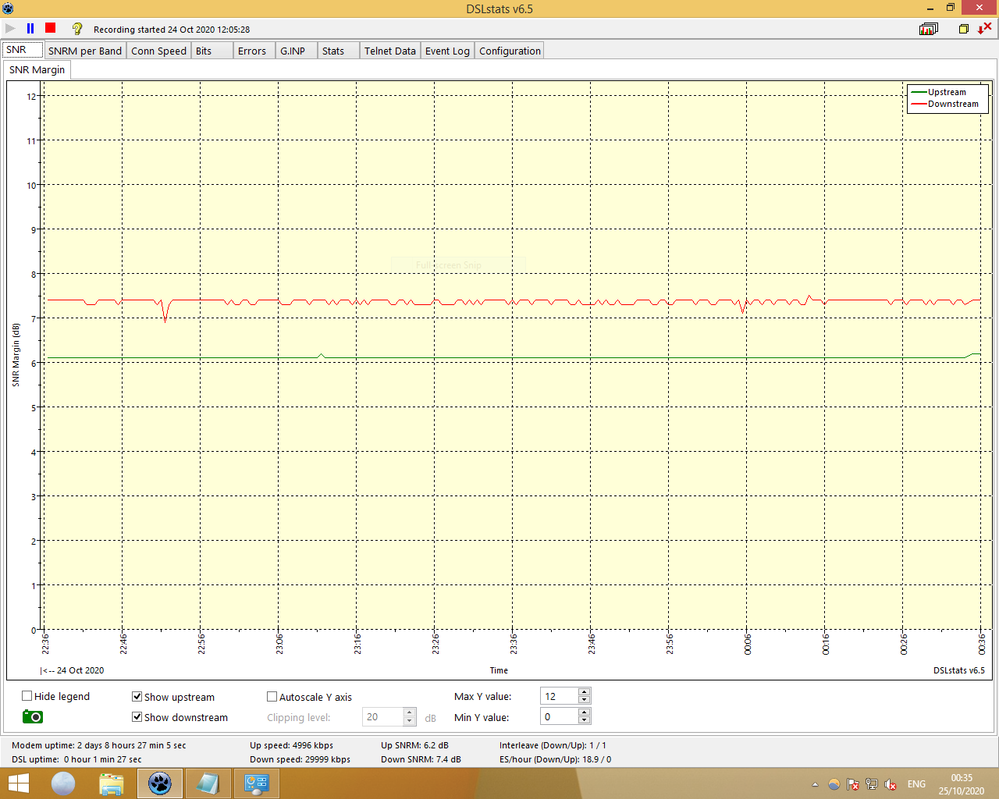Open the Conn Speed tab
Viewport: 999px width, 799px height.
159,51
